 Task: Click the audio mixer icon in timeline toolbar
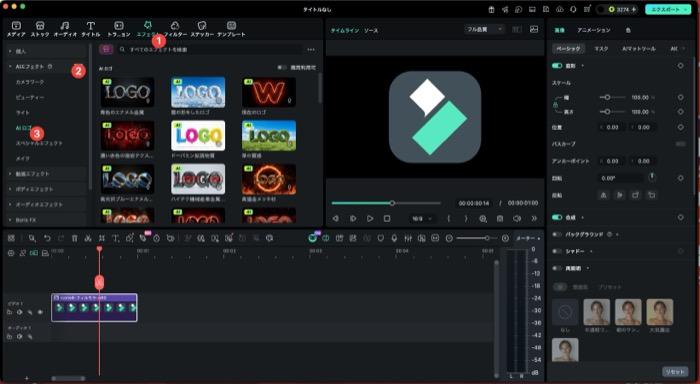tap(408, 238)
